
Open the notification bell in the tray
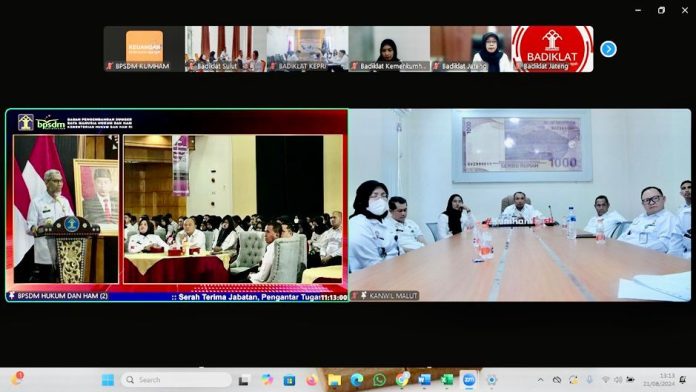coord(683,380)
